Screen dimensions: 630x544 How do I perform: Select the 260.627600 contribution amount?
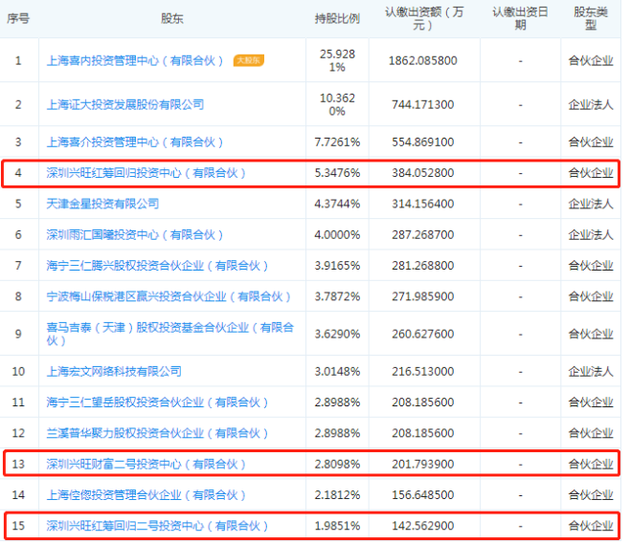pyautogui.click(x=423, y=334)
